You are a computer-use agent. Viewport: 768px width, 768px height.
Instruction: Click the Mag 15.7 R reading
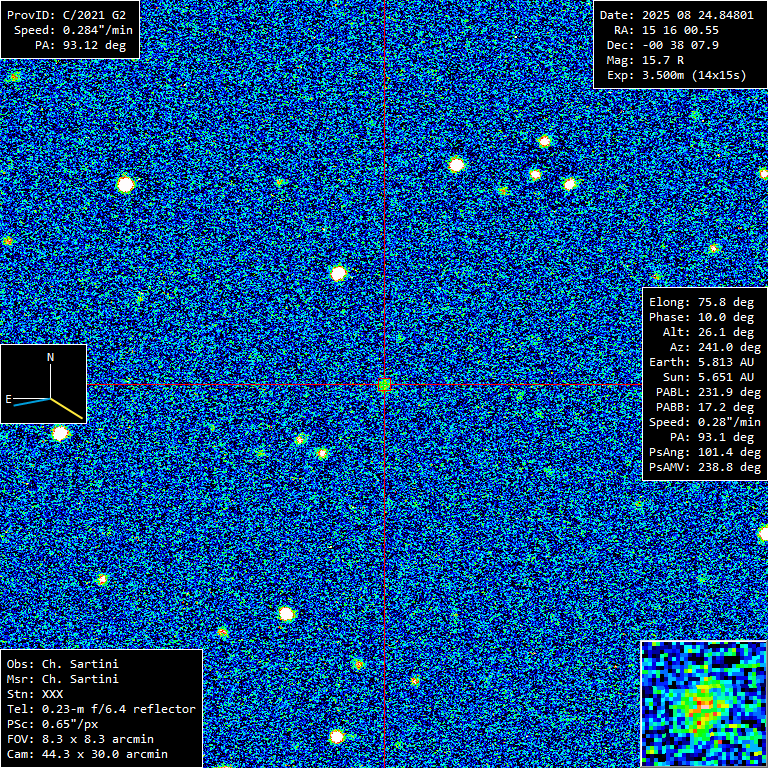(x=650, y=60)
